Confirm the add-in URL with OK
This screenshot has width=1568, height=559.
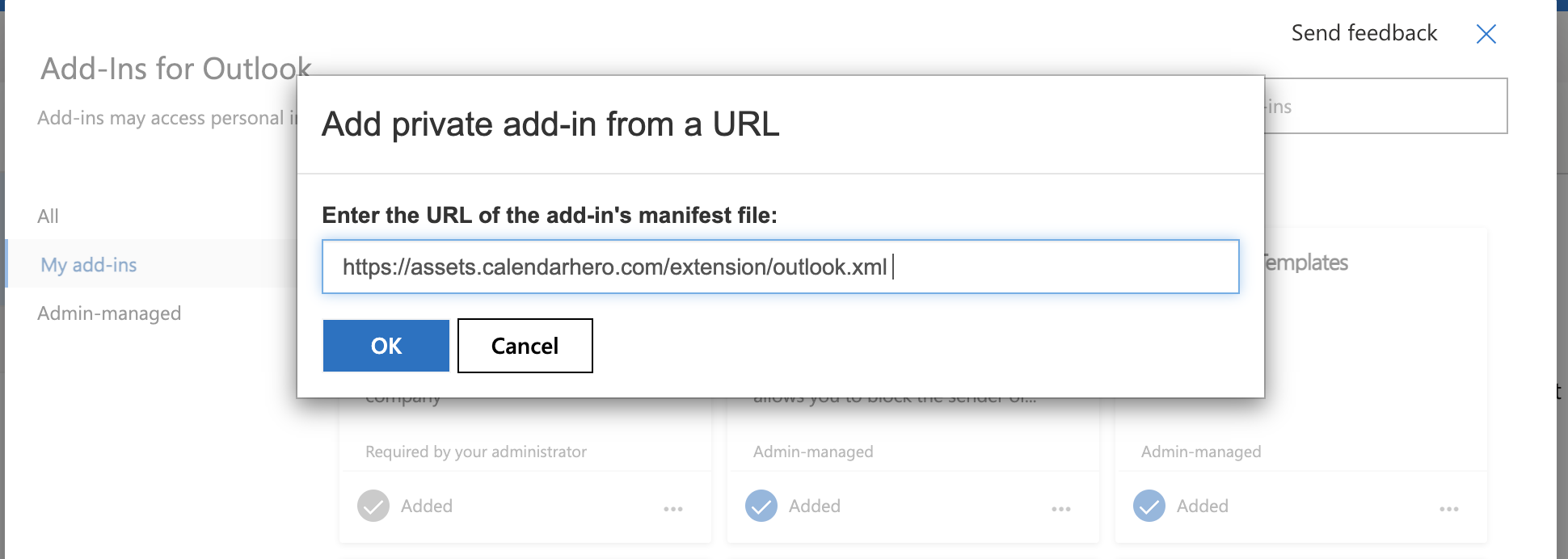coord(386,346)
